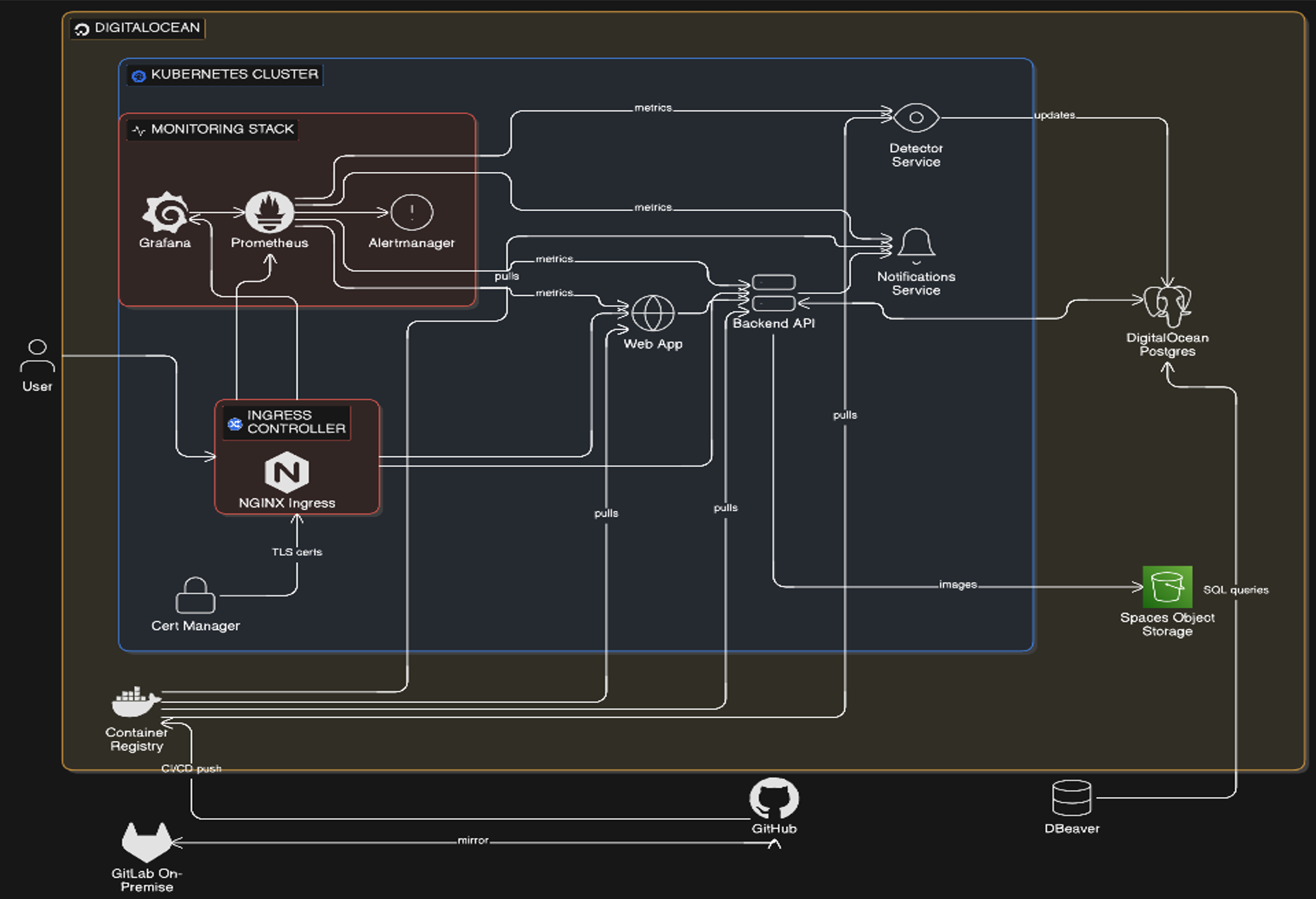This screenshot has width=1316, height=899.
Task: Click the Detector Service eye icon
Action: 916,118
